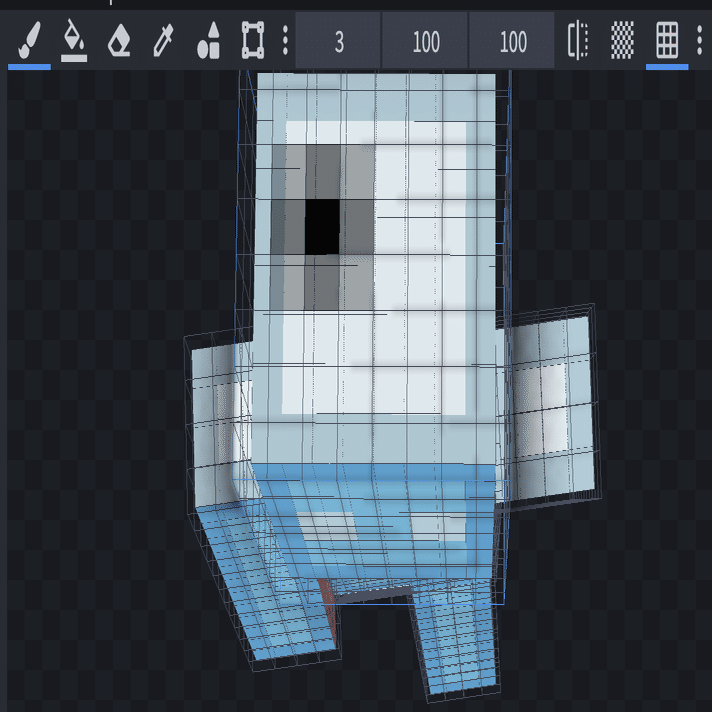Toggle the Painting Grid display
The width and height of the screenshot is (712, 712).
pyautogui.click(x=667, y=41)
